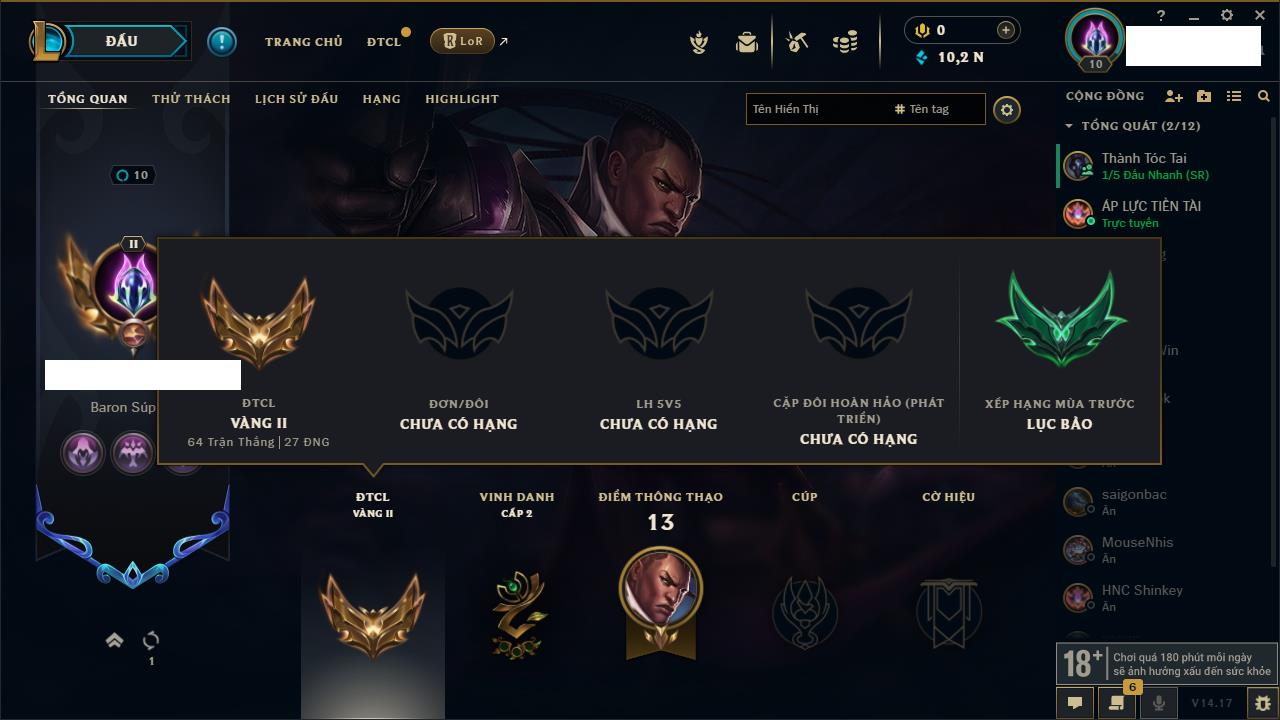Click the add friend icon in Cộng Đồng
This screenshot has height=720, width=1280.
click(x=1174, y=96)
